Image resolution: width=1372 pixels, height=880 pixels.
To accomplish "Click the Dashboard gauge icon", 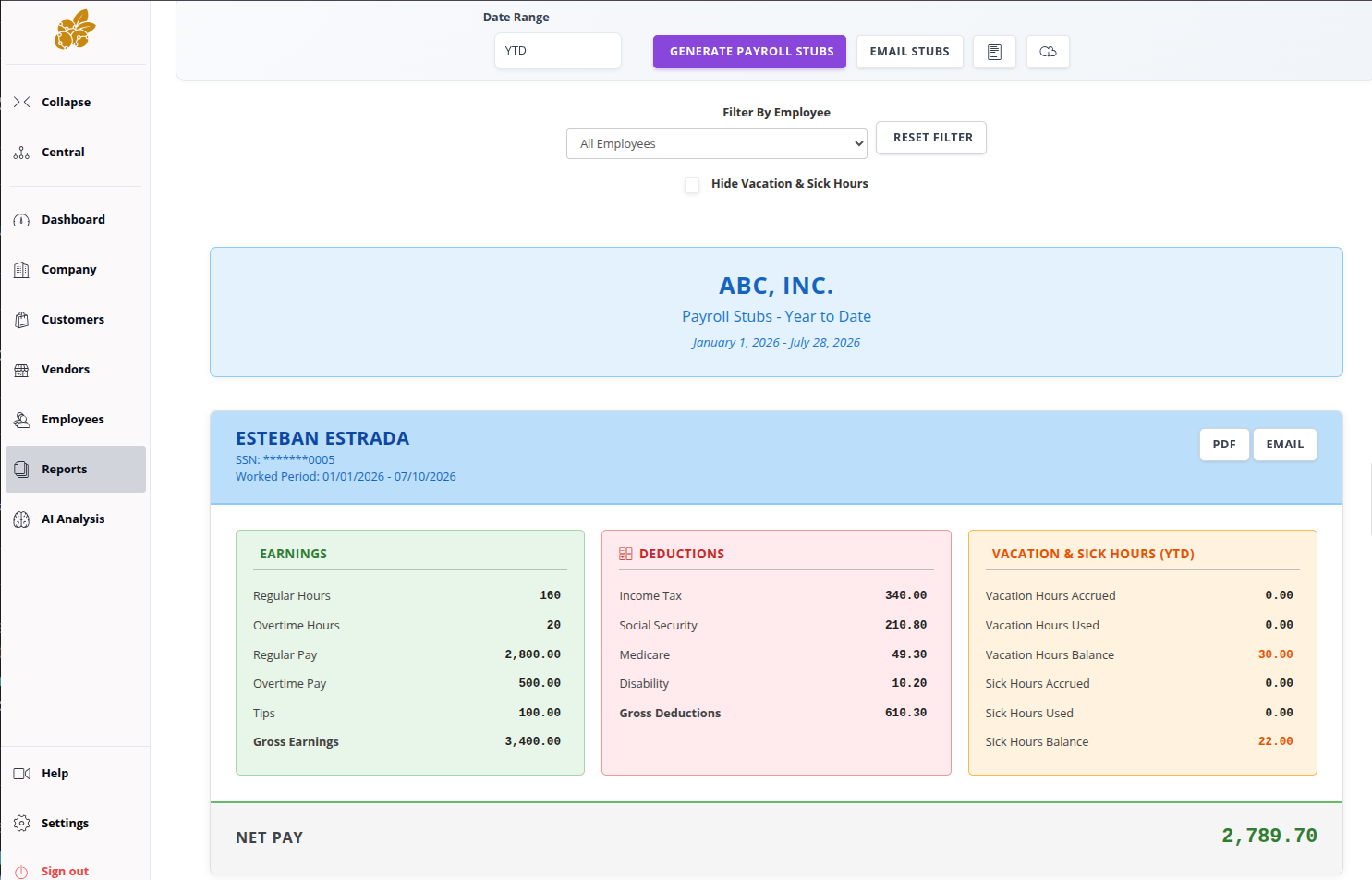I will click(21, 220).
